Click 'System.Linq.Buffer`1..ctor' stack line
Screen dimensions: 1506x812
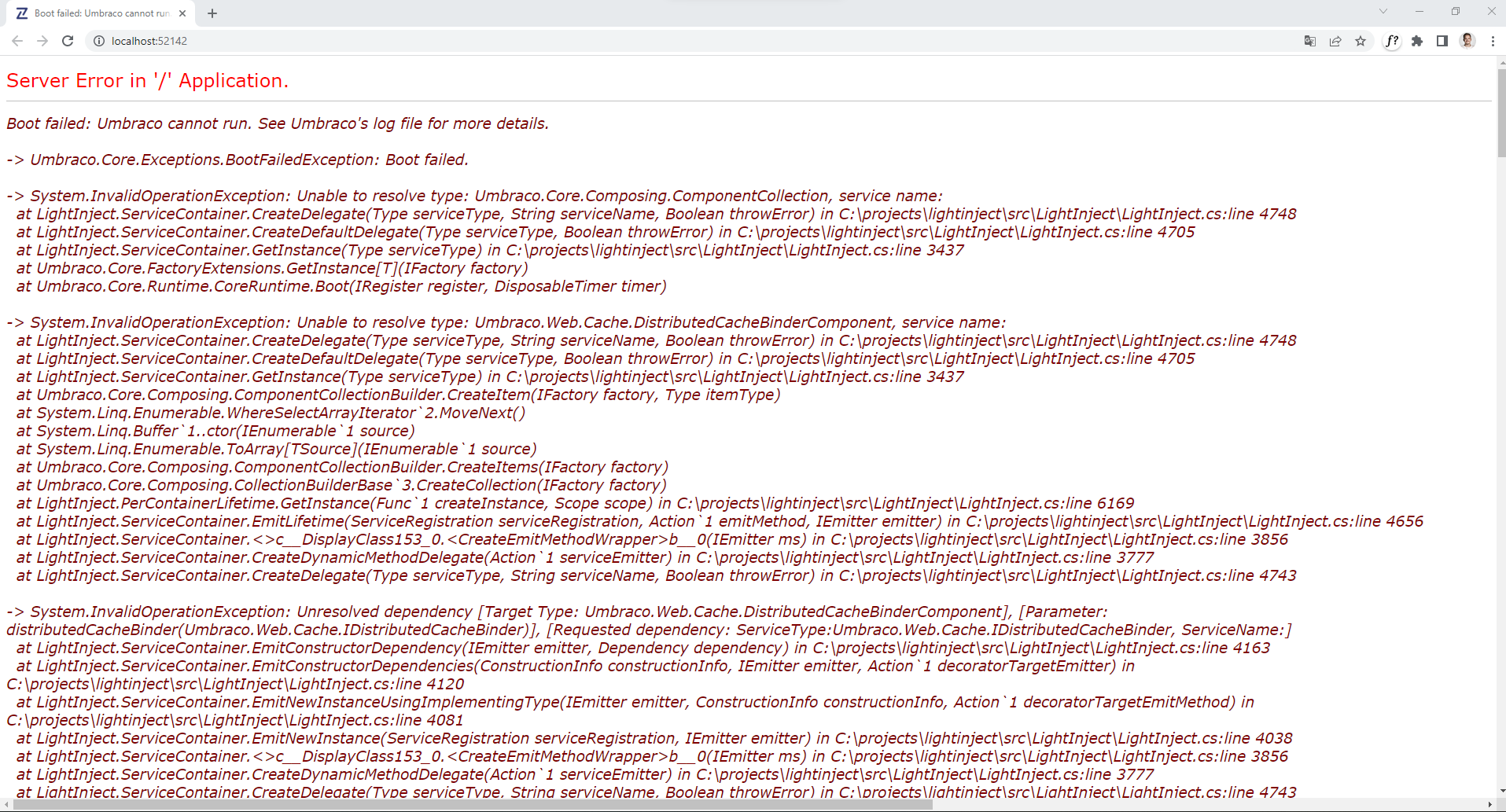click(215, 431)
